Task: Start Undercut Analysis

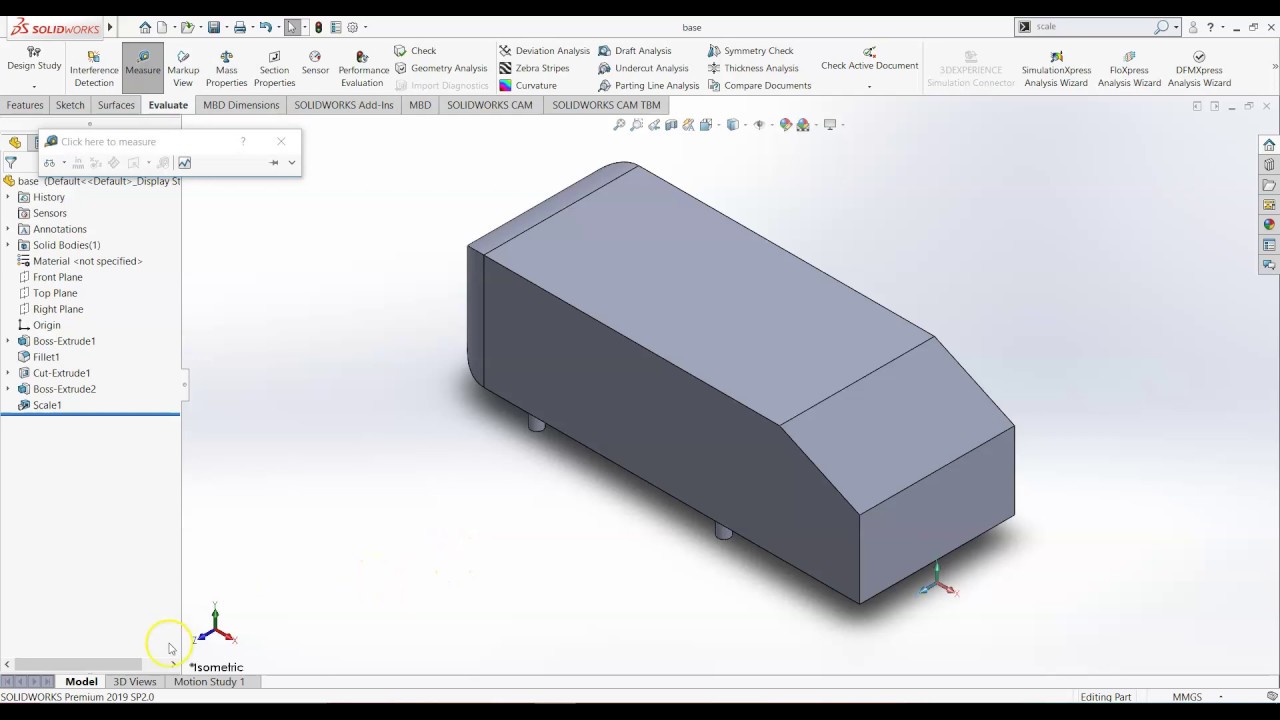Action: [643, 68]
